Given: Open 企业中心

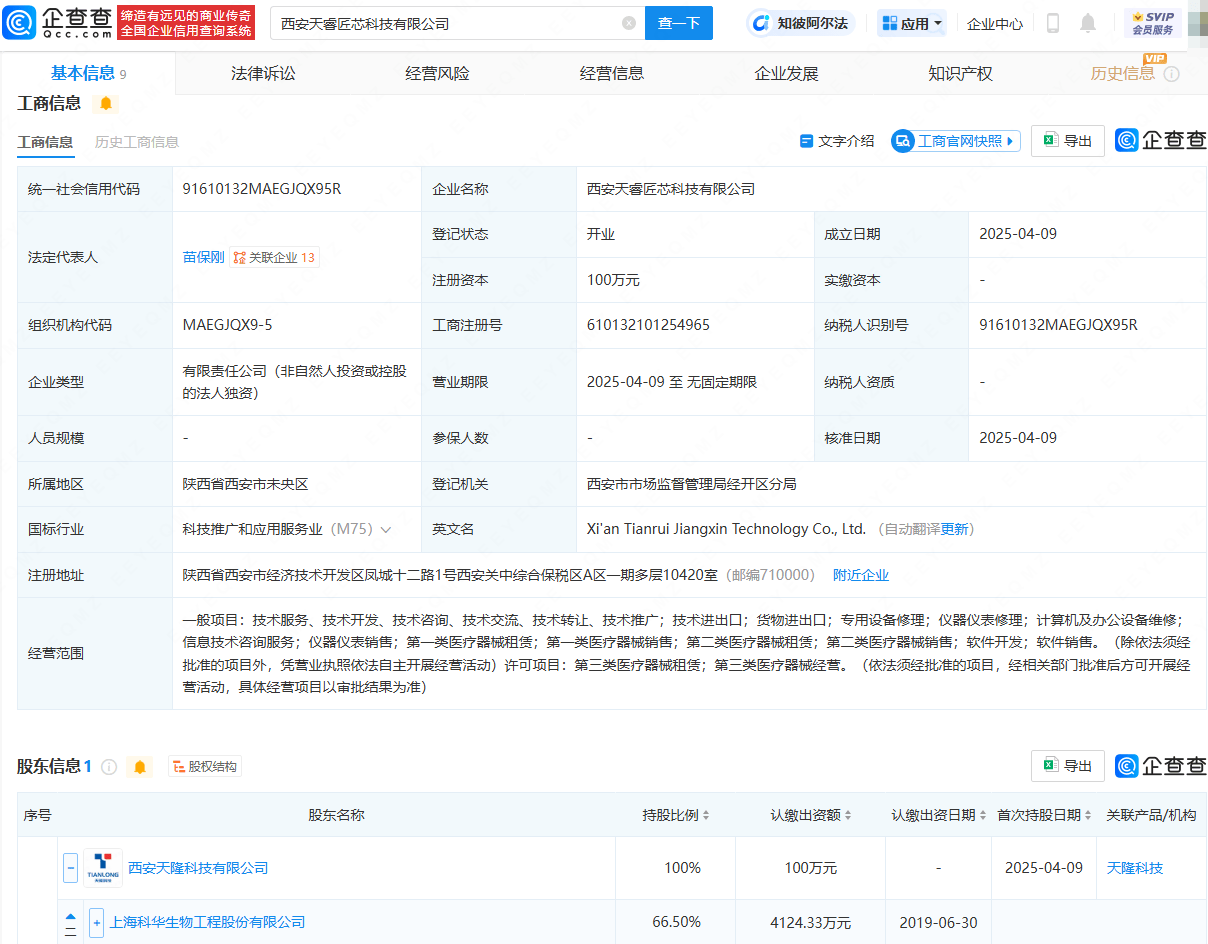Looking at the screenshot, I should click(995, 23).
